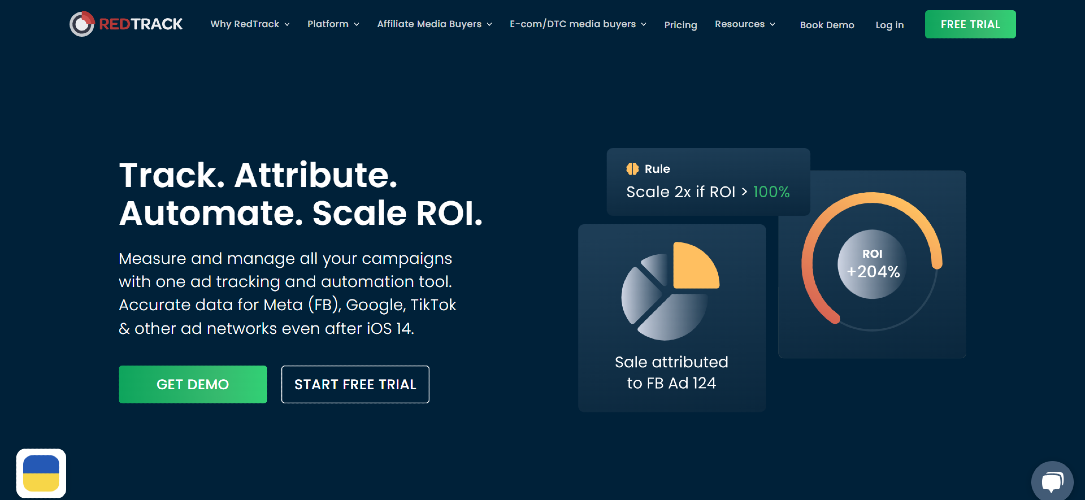
Task: Open E-com/DTC media buyers menu
Action: click(573, 24)
